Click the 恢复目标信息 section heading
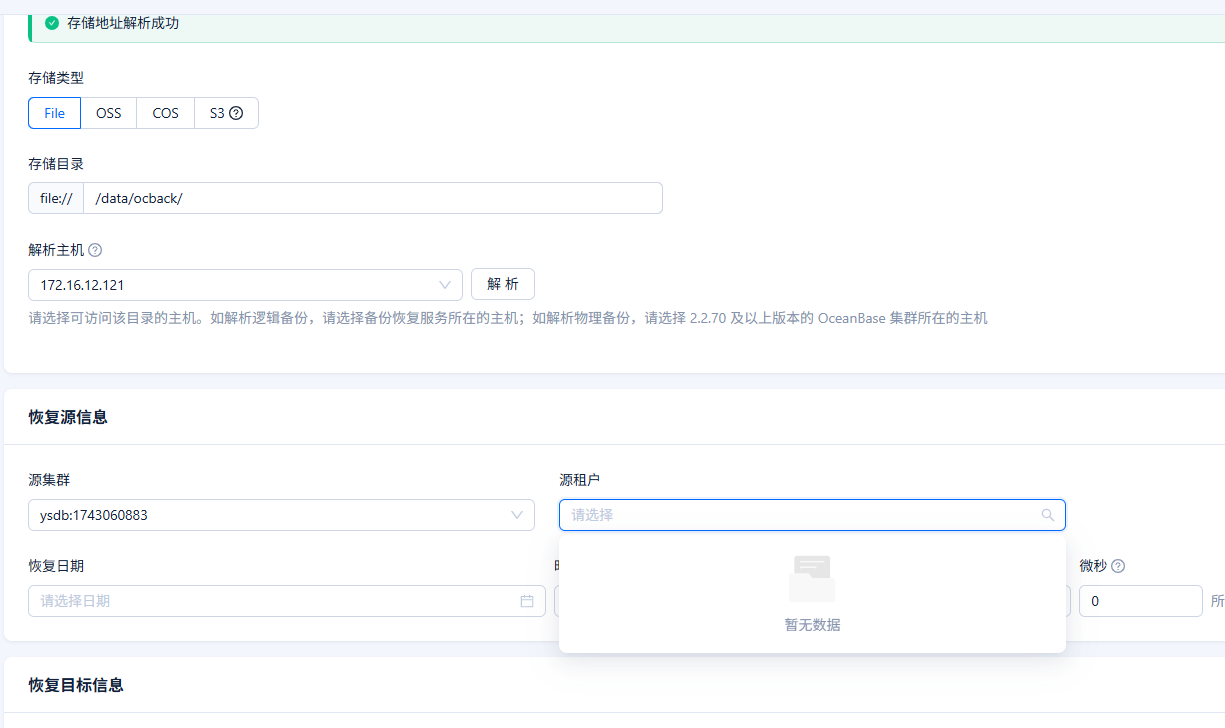Screen dimensions: 1225x728 tap(76, 685)
